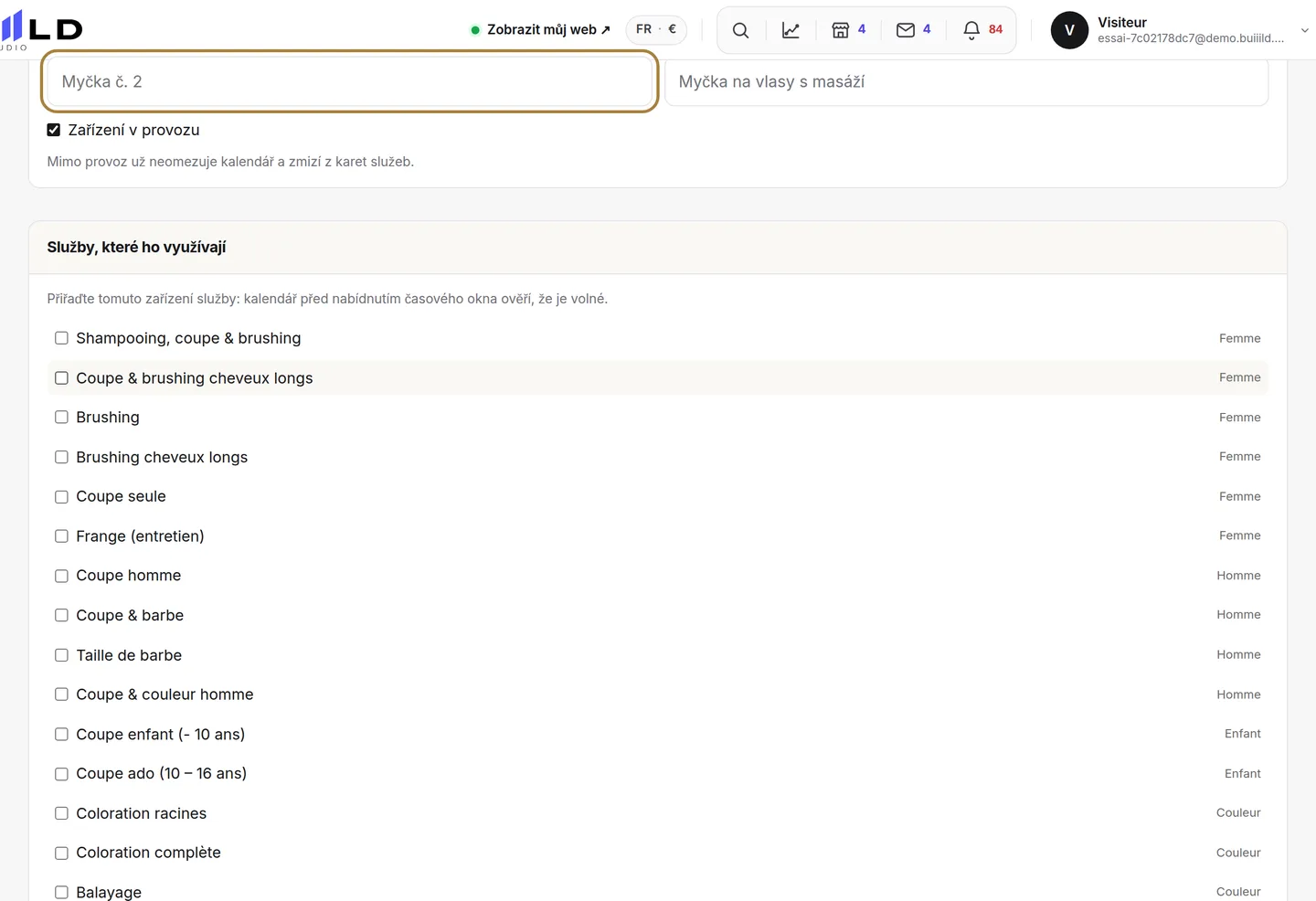
Task: Check the Coupe & barbe service
Action: click(61, 615)
